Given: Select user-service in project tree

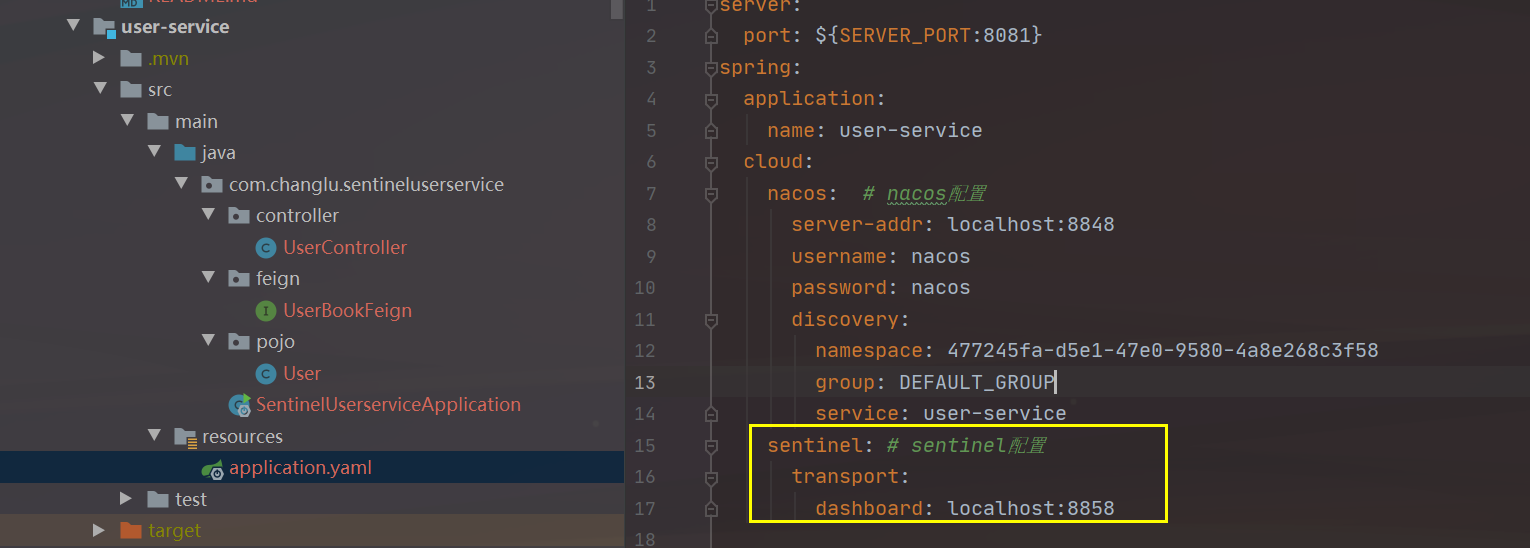Looking at the screenshot, I should pyautogui.click(x=175, y=27).
